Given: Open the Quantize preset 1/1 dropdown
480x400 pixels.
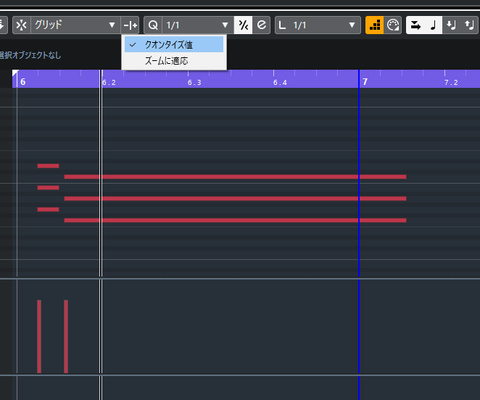Looking at the screenshot, I should coord(198,25).
